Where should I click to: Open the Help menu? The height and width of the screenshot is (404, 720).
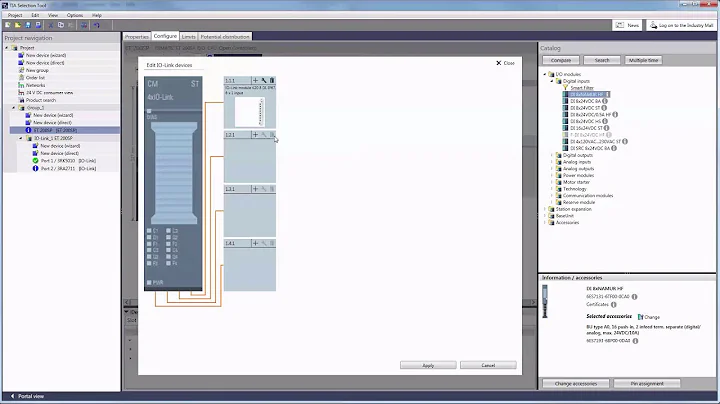coord(97,15)
